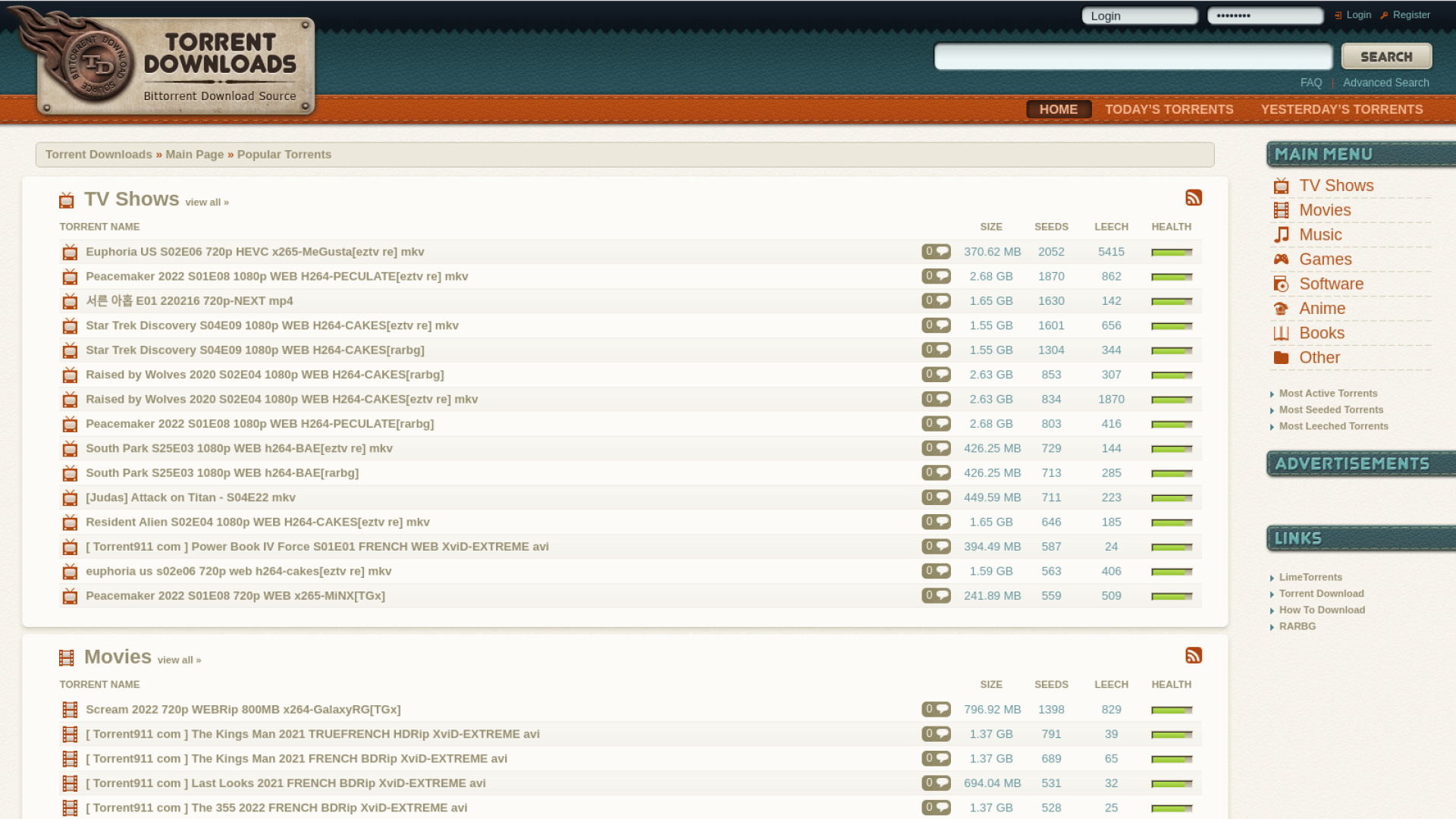The image size is (1456, 819).
Task: Click the TV Shows section RSS feed icon
Action: [1194, 198]
